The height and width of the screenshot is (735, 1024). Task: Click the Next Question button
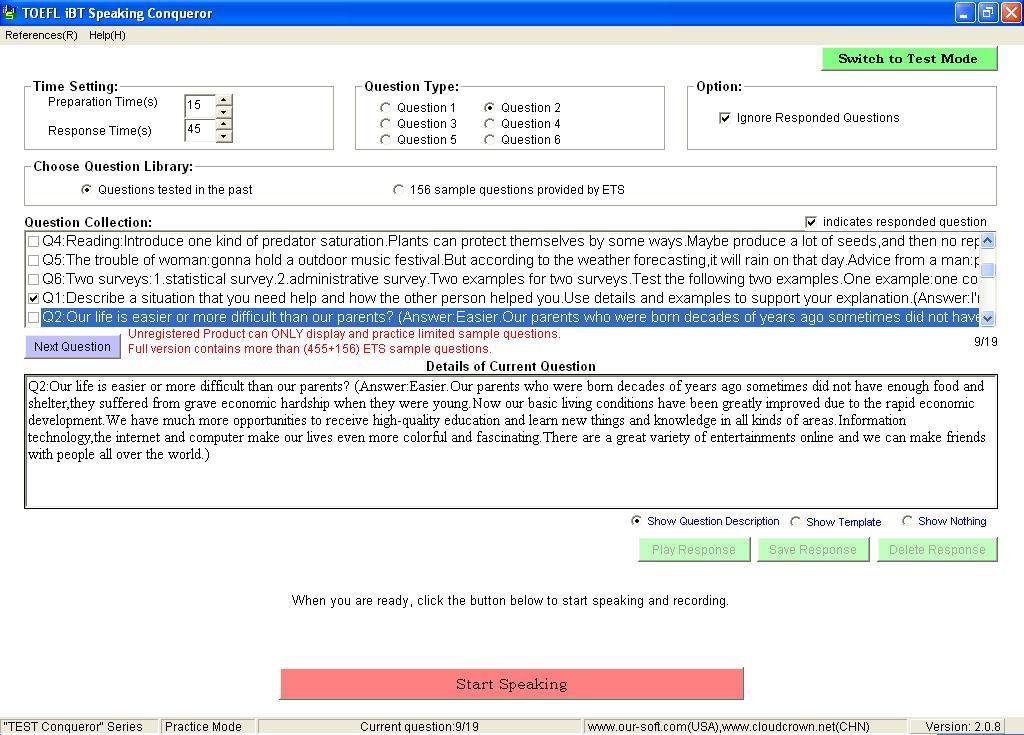(72, 346)
